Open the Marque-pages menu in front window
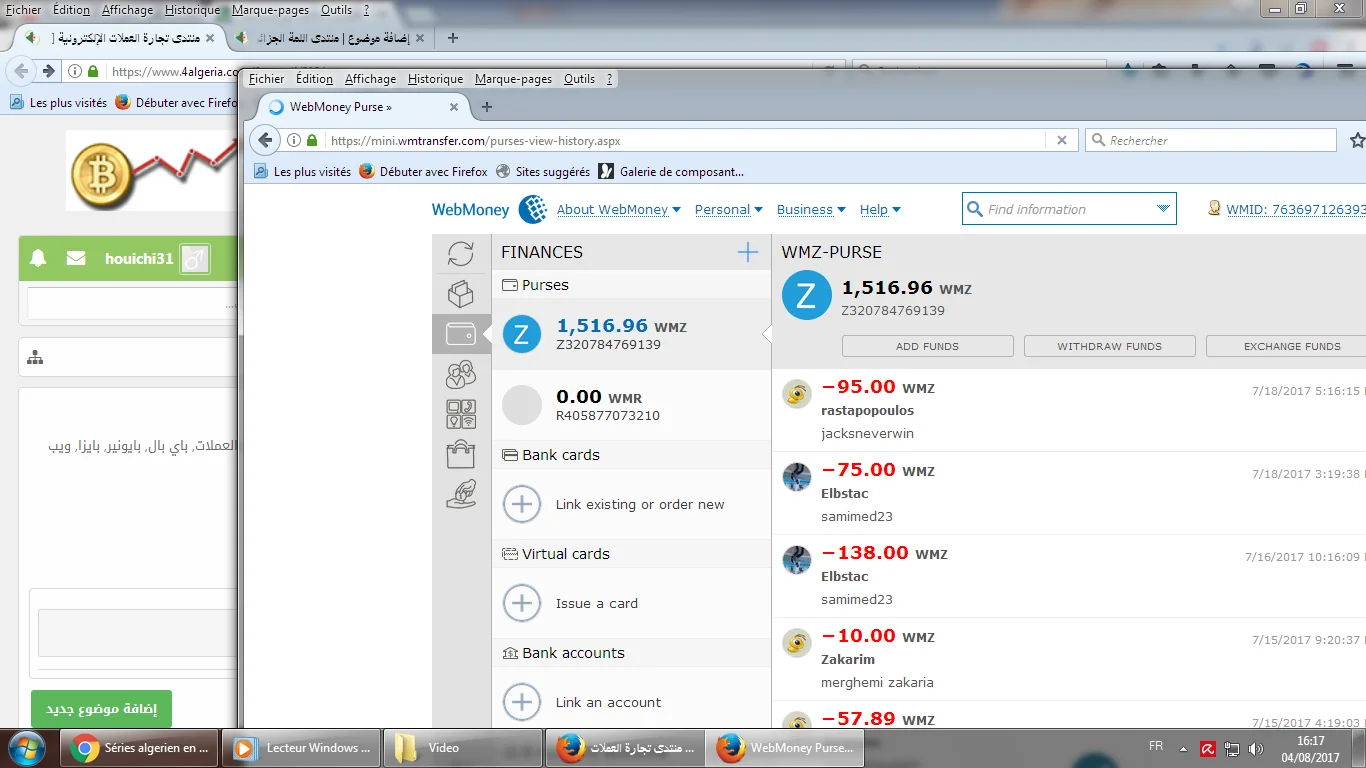Screen dimensions: 1366x768 [x=512, y=79]
